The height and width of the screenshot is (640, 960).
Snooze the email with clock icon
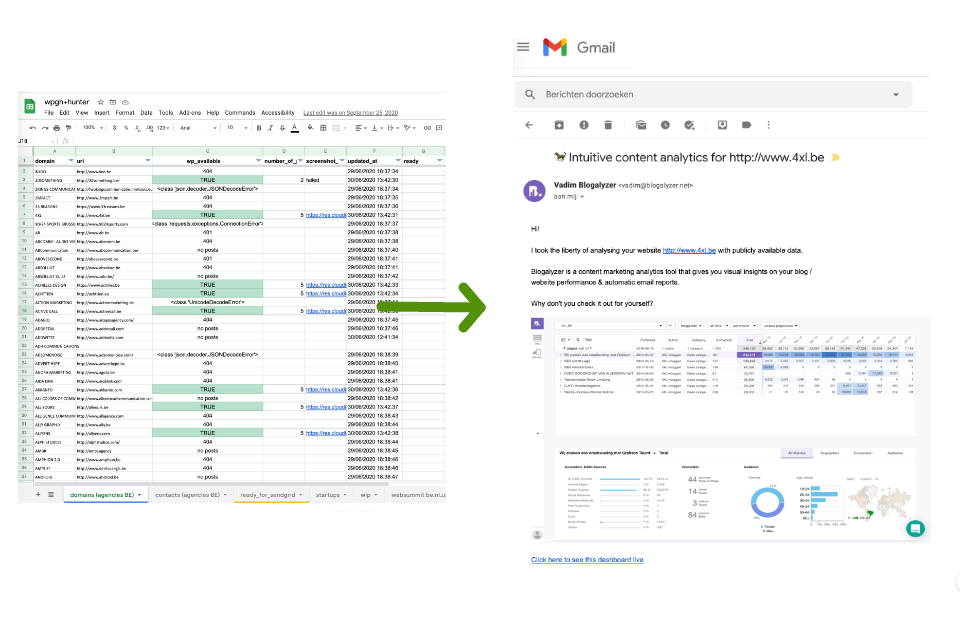pyautogui.click(x=665, y=125)
